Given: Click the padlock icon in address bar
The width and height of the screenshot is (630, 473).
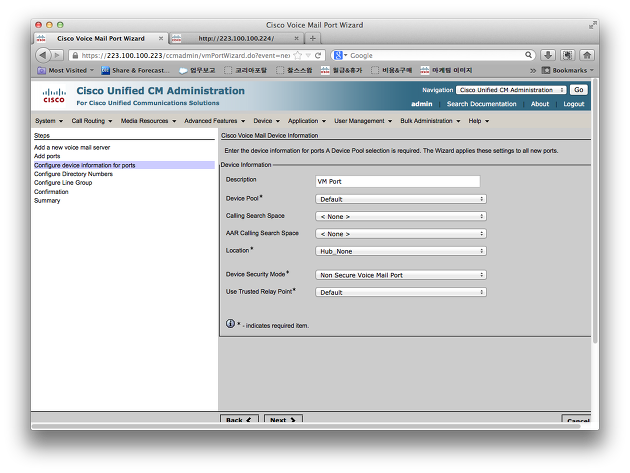Looking at the screenshot, I should 75,55.
